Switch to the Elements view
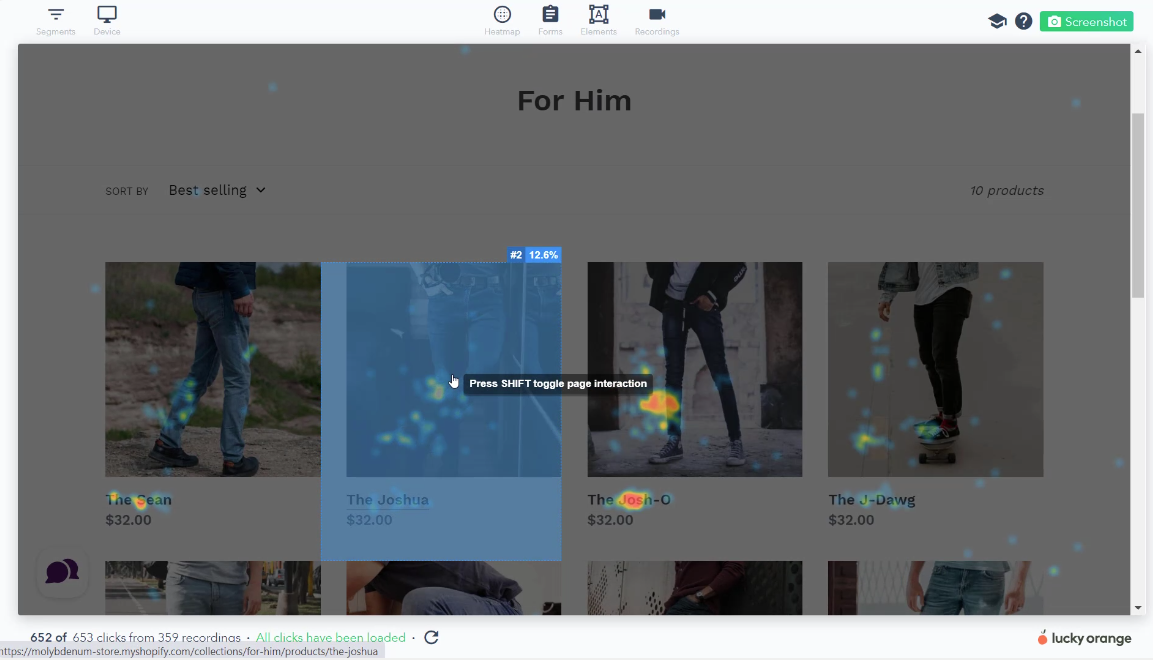 click(599, 21)
